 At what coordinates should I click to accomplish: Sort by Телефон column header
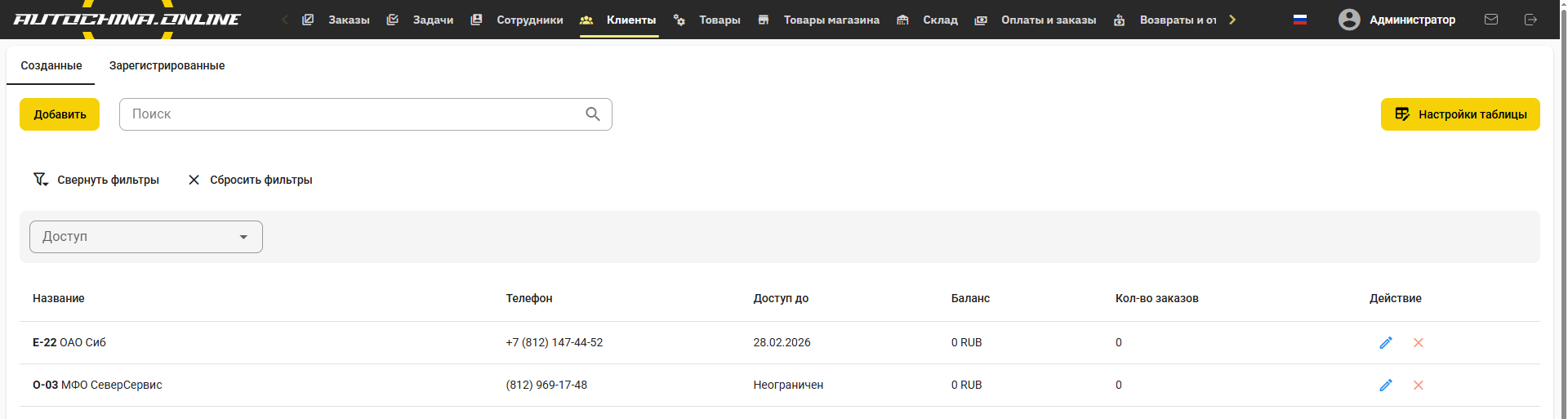tap(529, 298)
